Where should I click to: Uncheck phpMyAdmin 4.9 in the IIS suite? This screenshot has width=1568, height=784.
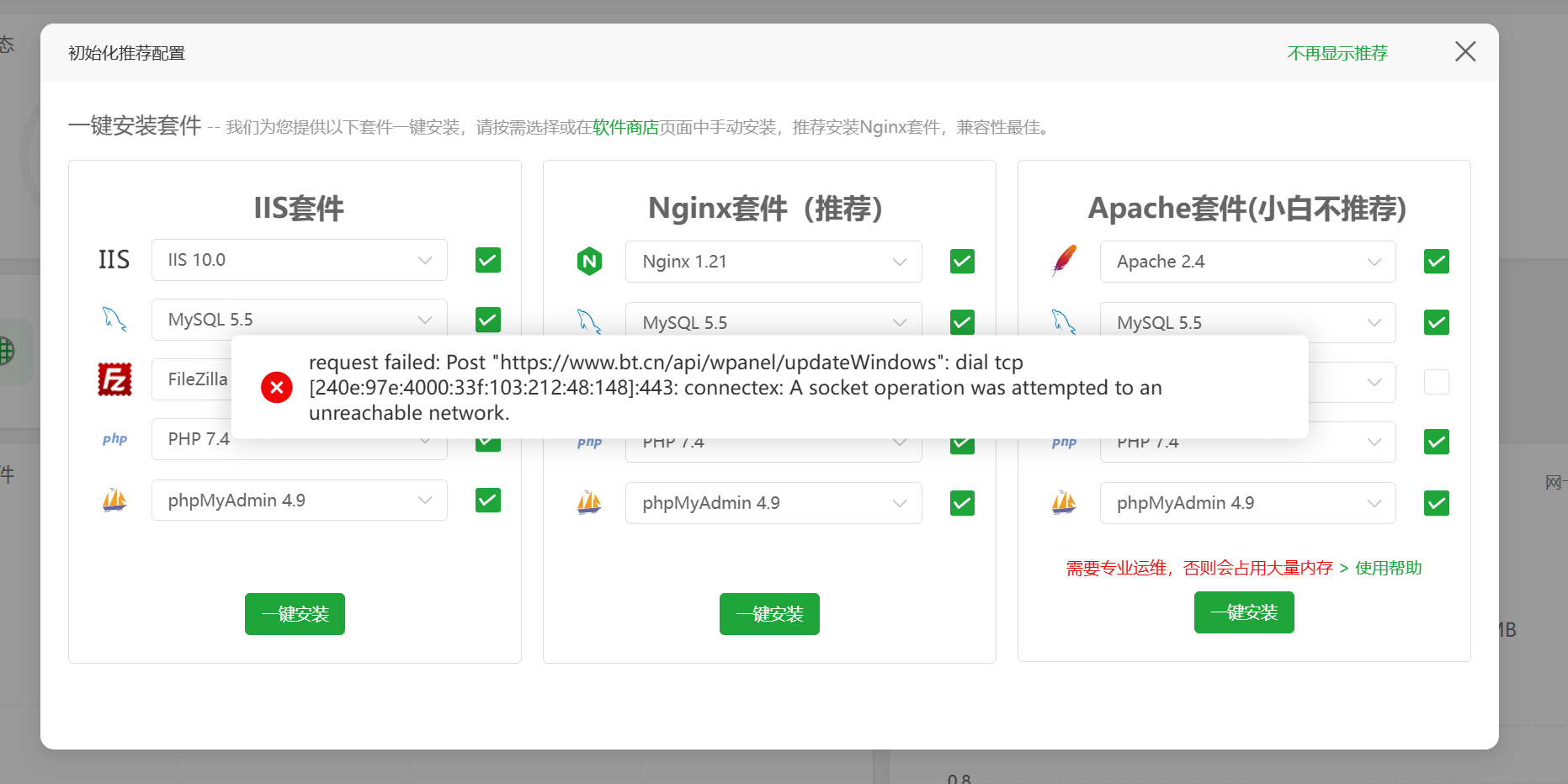click(488, 501)
